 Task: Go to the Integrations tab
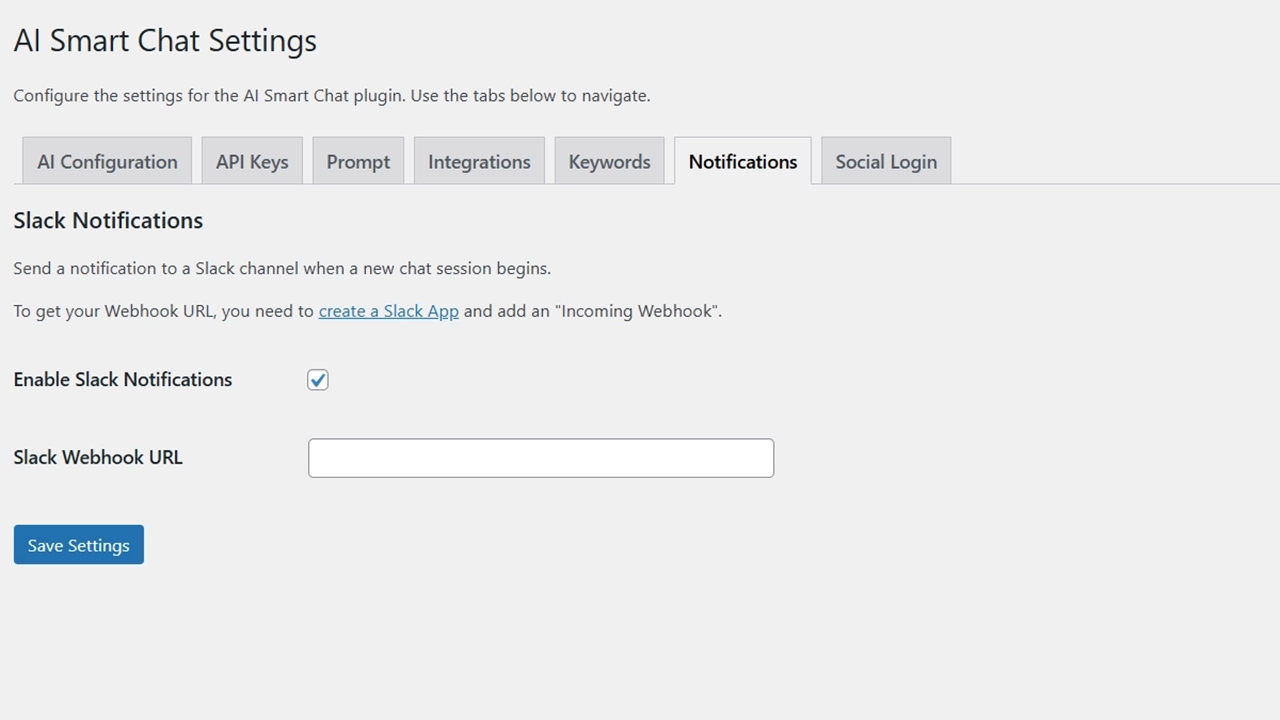pos(479,162)
